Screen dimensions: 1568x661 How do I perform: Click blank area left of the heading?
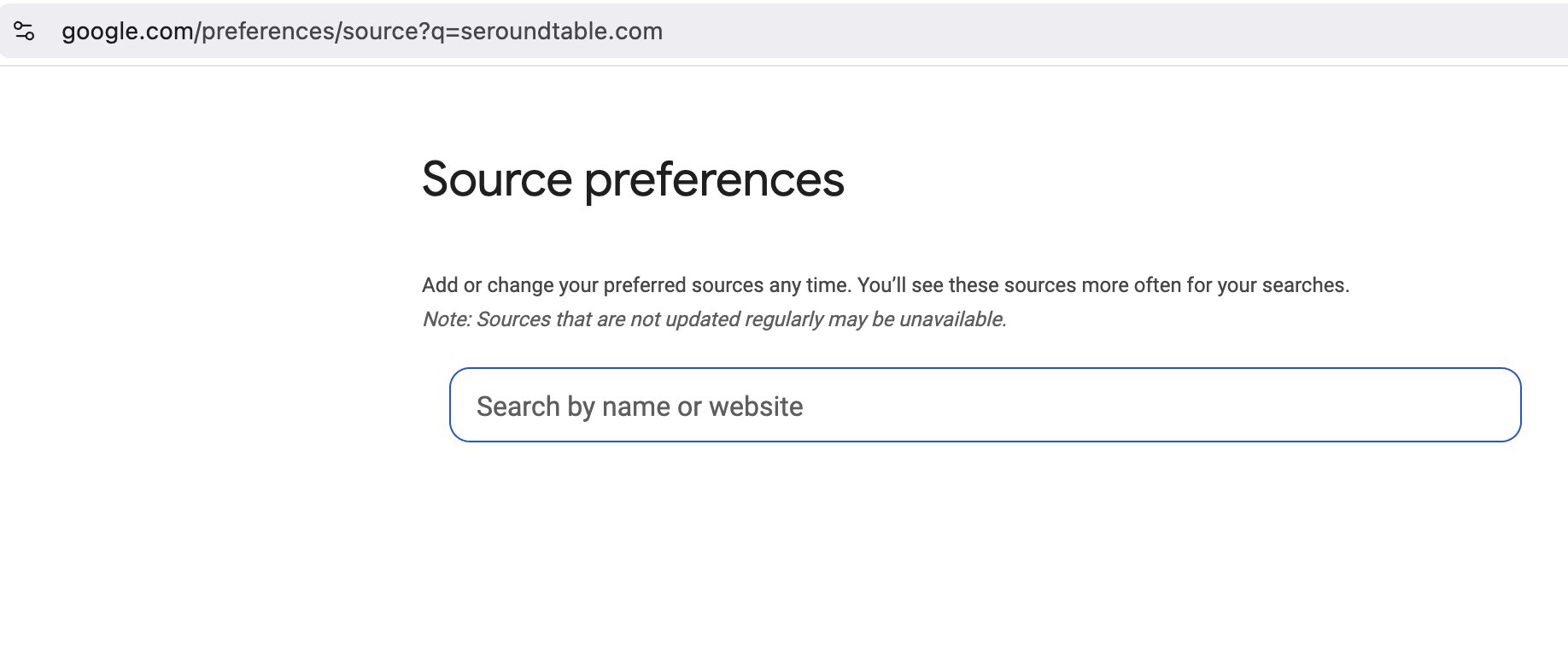coord(205,179)
